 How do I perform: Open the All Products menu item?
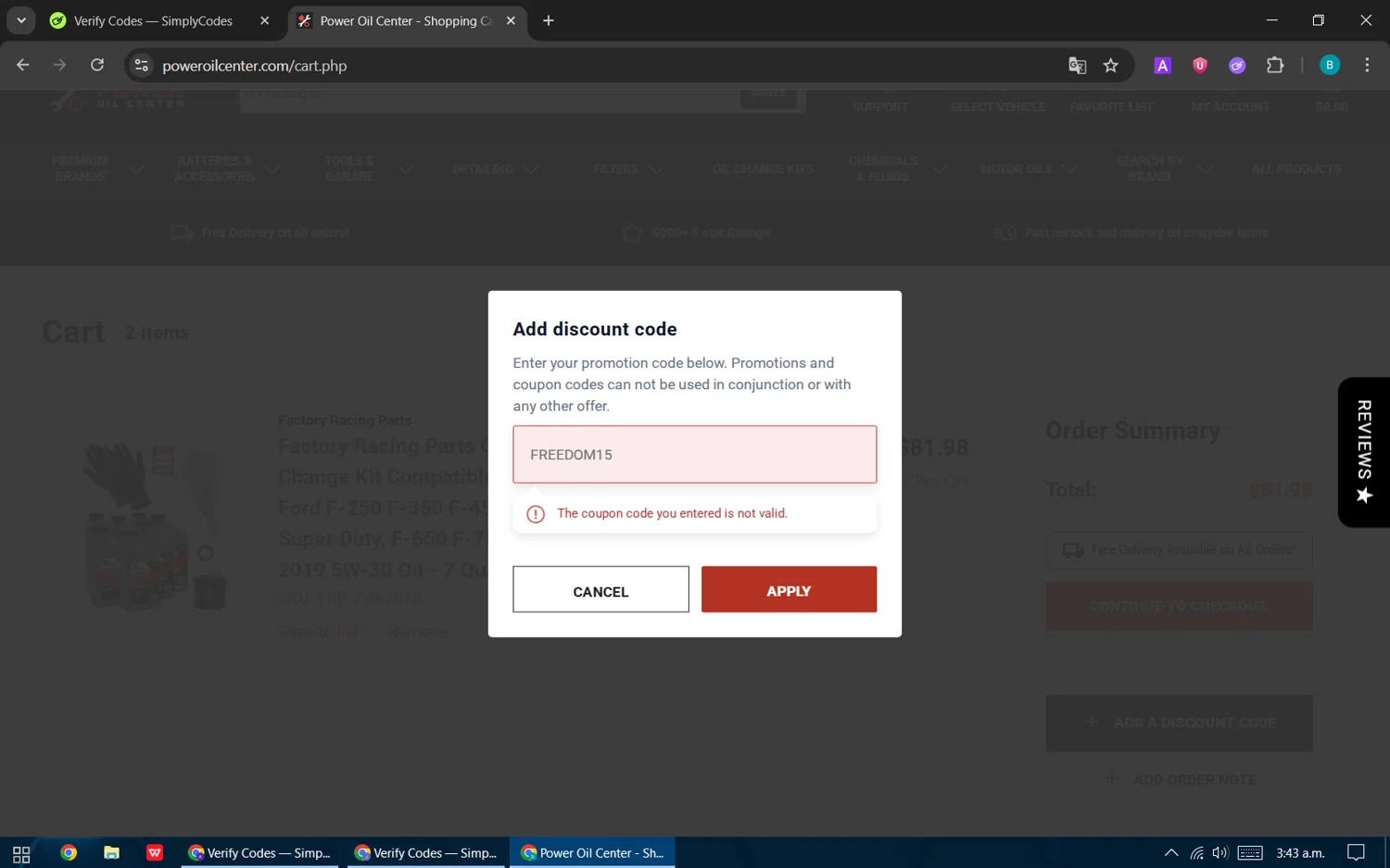1296,170
